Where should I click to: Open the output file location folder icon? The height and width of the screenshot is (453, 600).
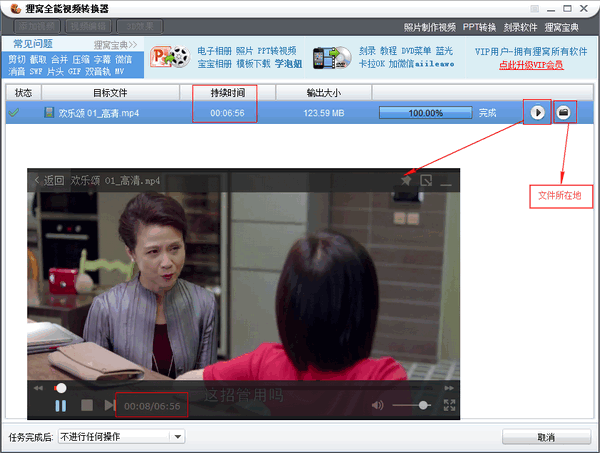(563, 112)
